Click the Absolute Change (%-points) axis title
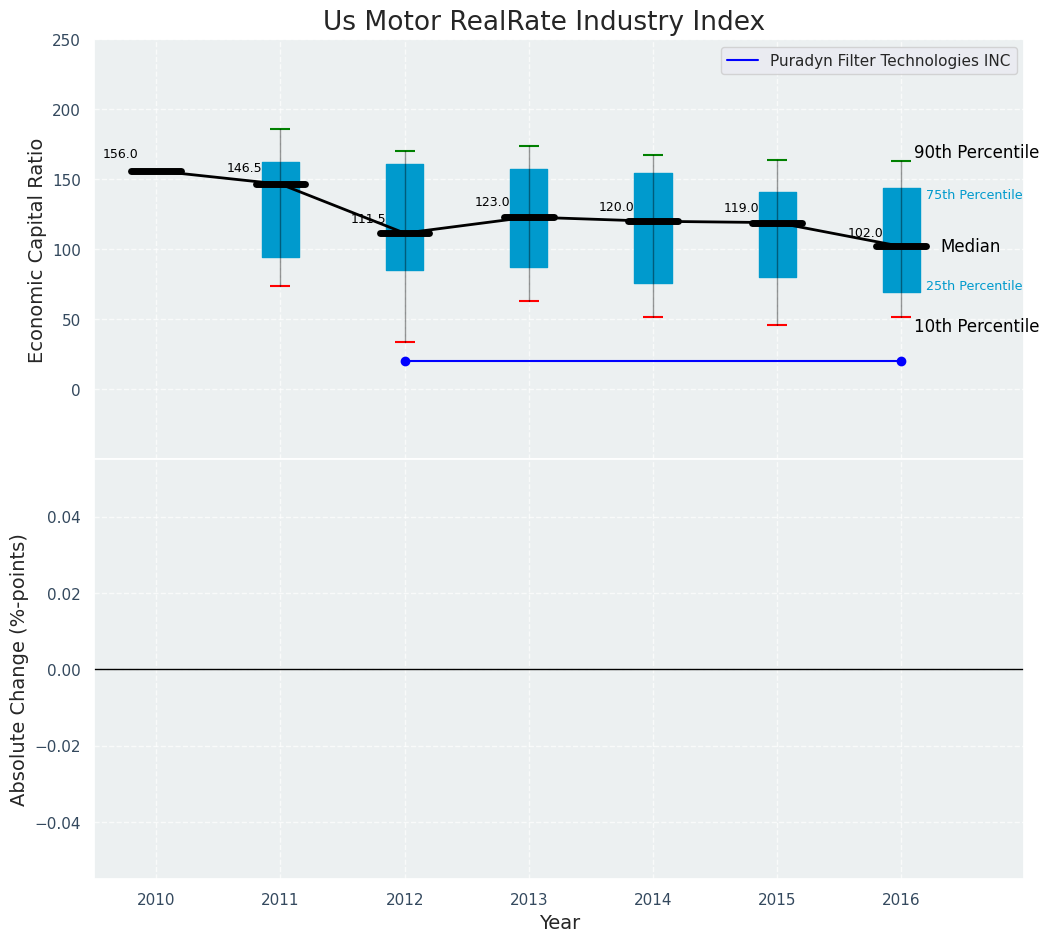This screenshot has width=1049, height=942. pos(19,669)
